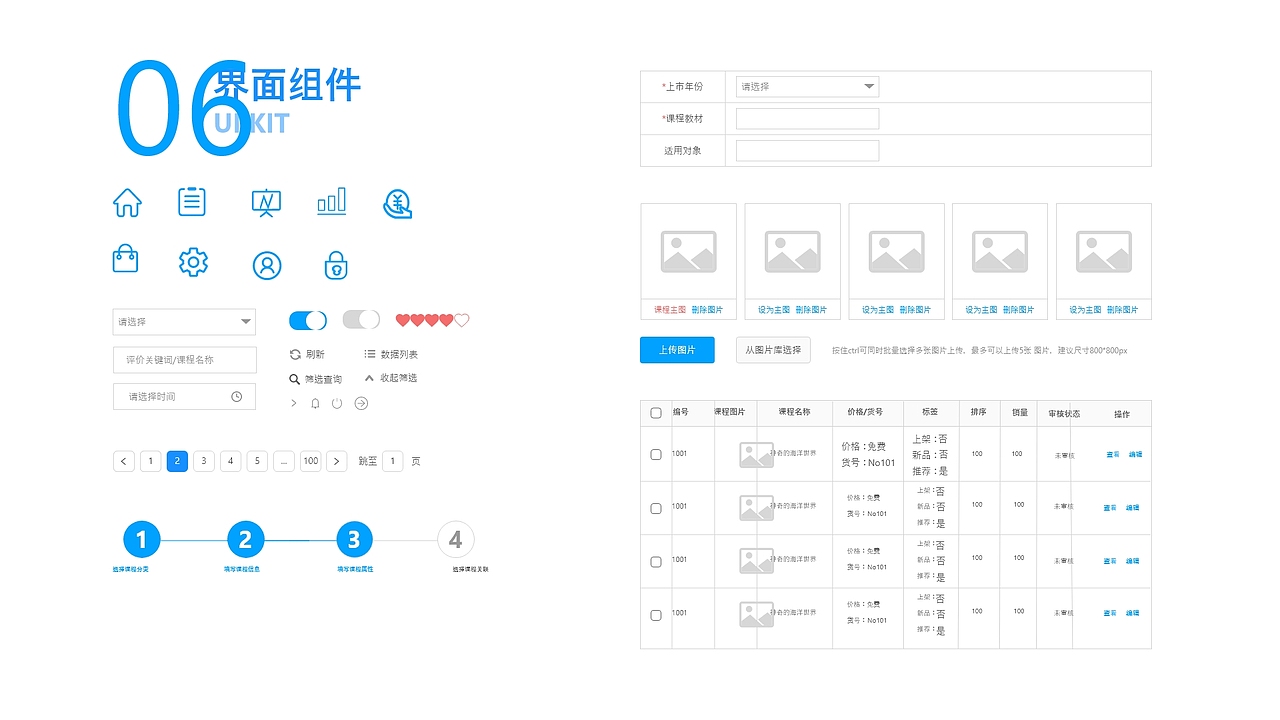Click step 1 circle 选择课程分类
The image size is (1280, 720).
click(x=142, y=540)
